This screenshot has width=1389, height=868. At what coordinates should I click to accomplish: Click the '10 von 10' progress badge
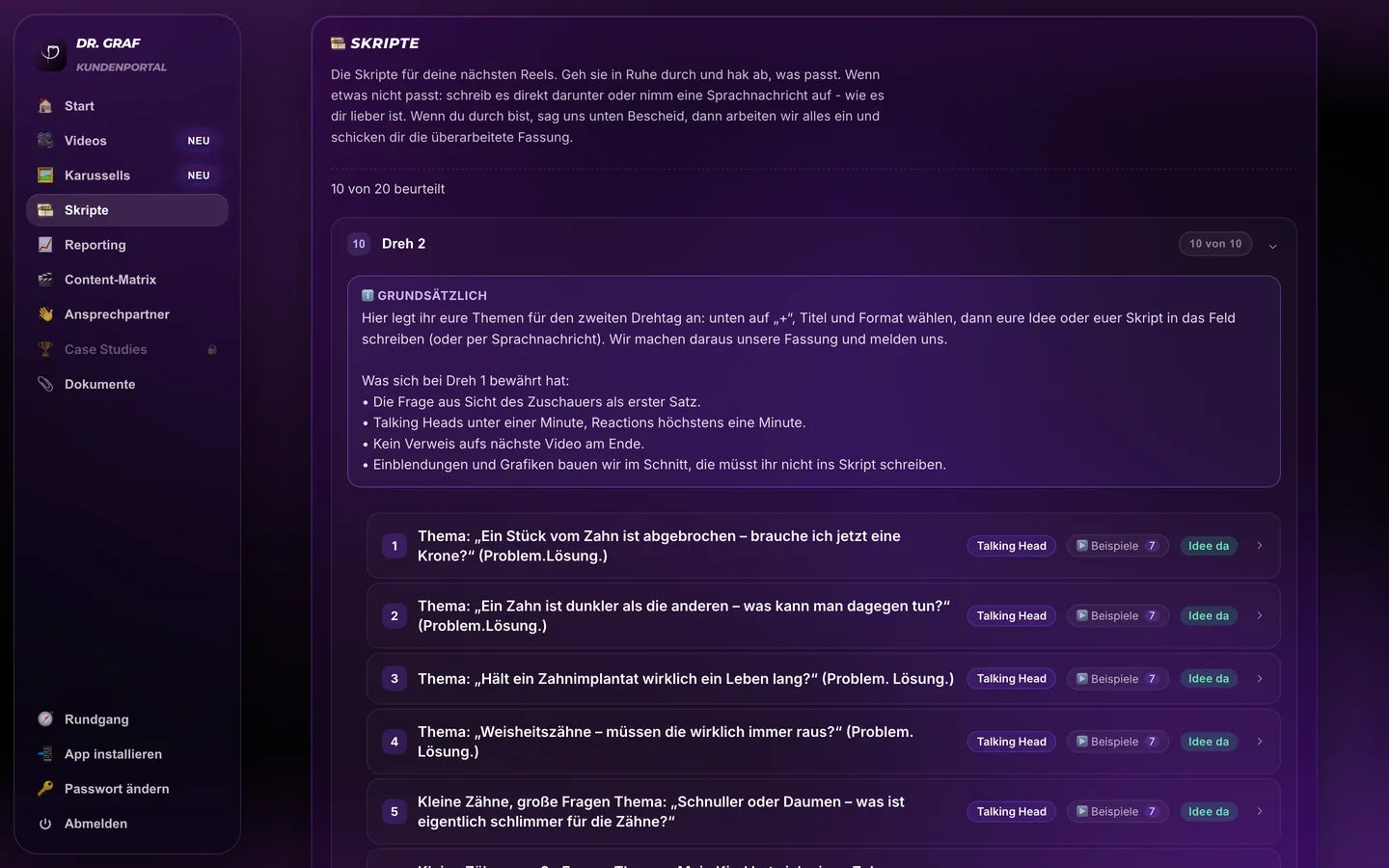tap(1215, 244)
